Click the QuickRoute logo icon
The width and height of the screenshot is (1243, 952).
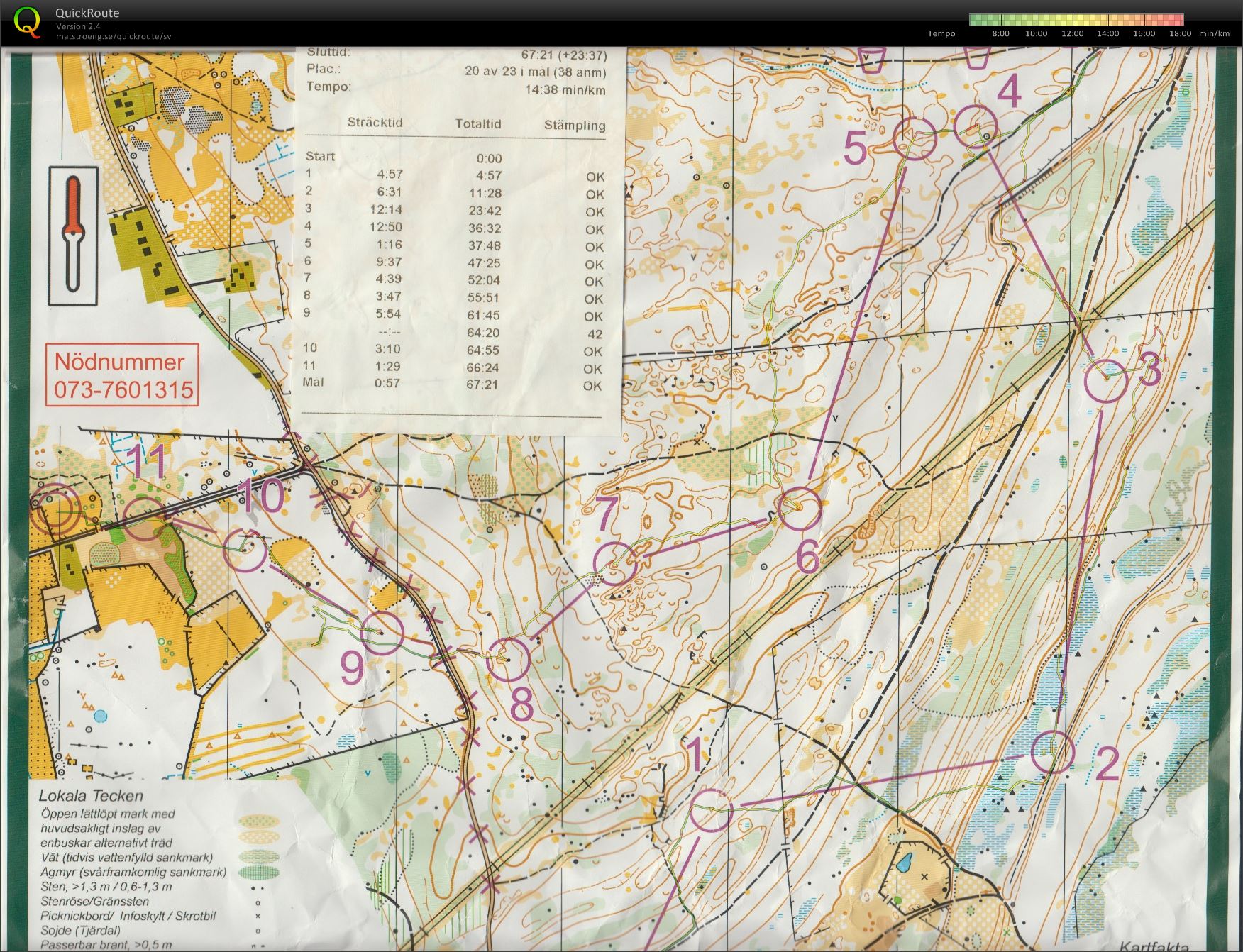pyautogui.click(x=27, y=21)
